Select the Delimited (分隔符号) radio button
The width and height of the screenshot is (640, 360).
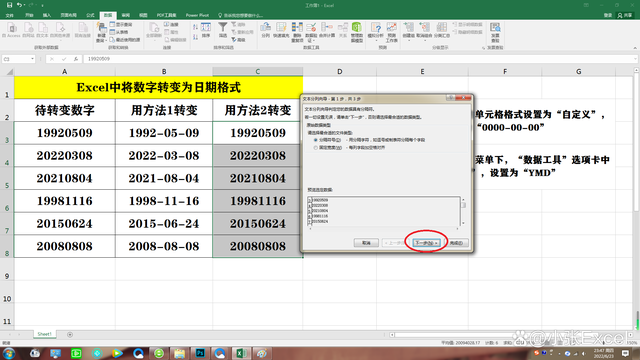316,140
